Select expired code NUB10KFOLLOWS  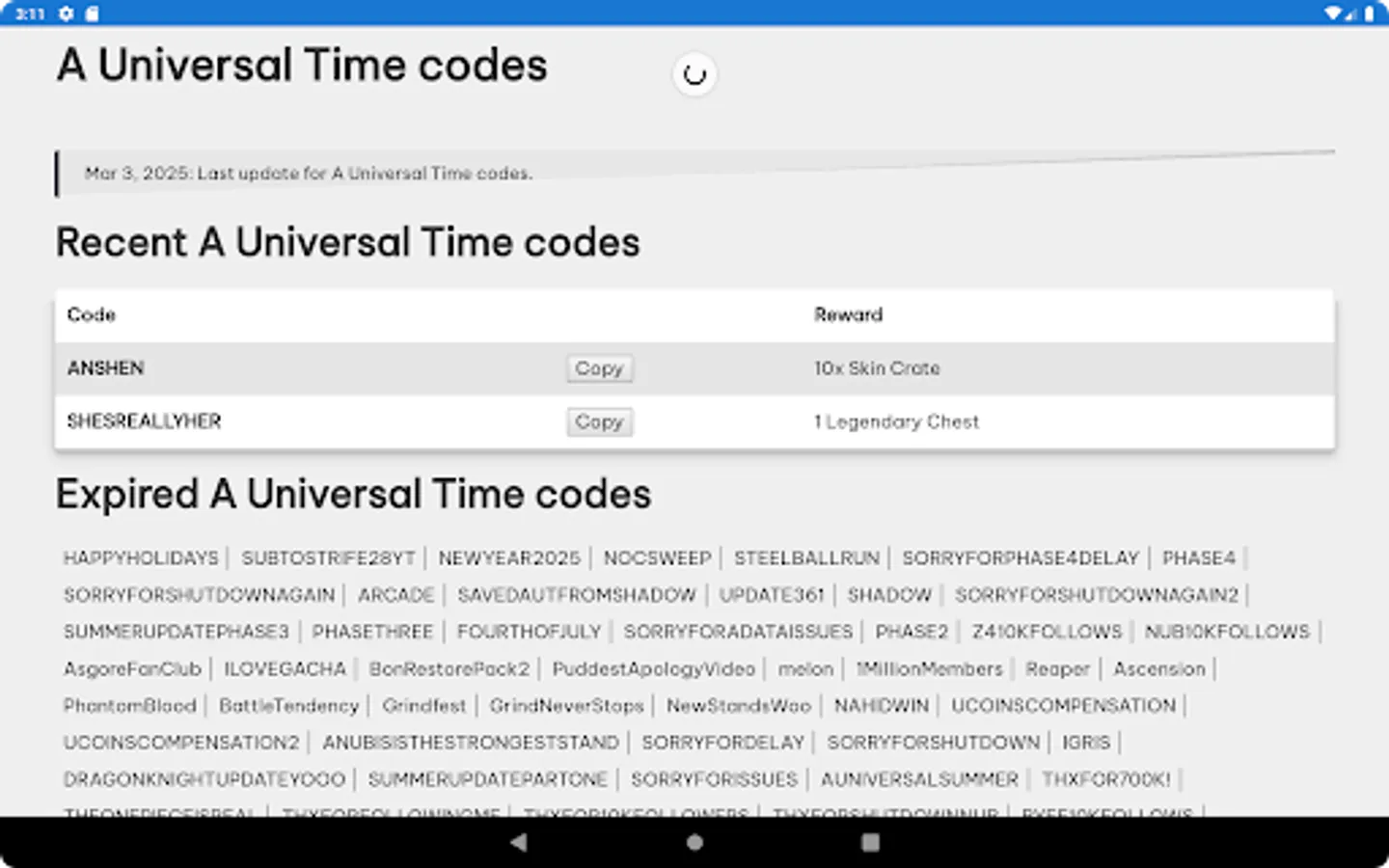[1227, 632]
